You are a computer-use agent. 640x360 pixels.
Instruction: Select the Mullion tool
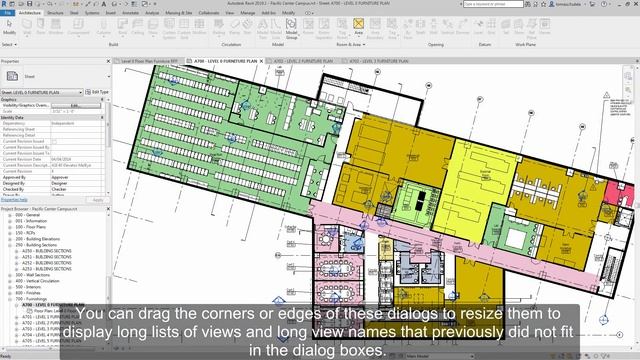199,27
